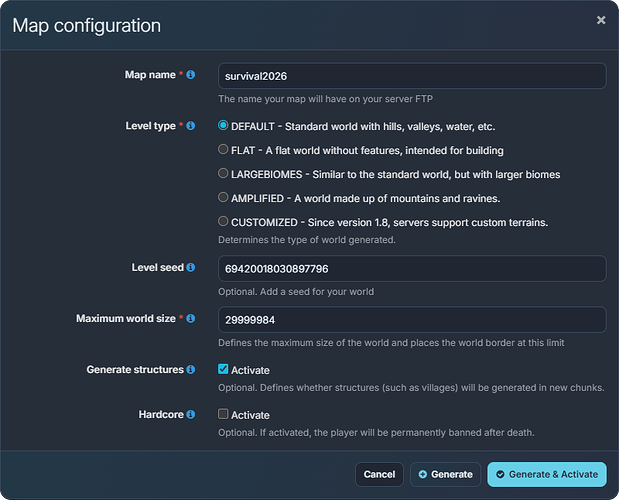Select the DEFAULT level type

point(223,125)
